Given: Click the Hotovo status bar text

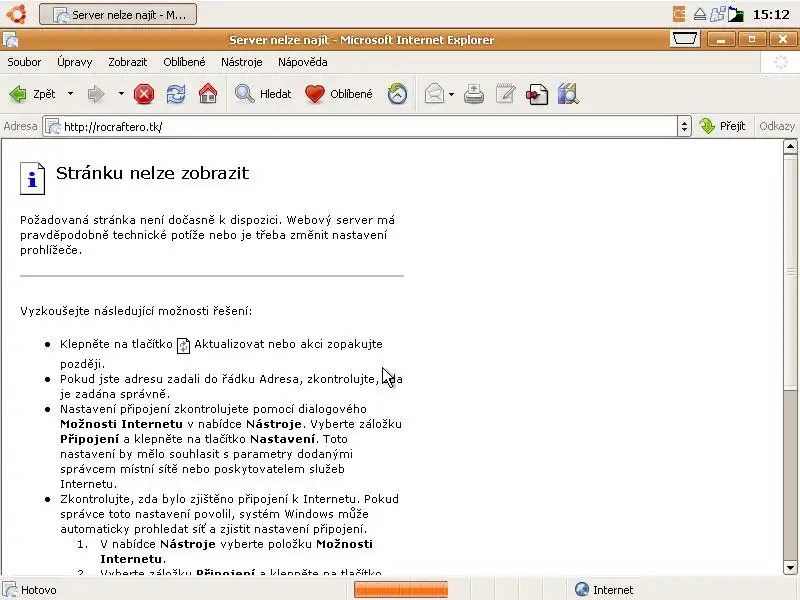Looking at the screenshot, I should 39,590.
